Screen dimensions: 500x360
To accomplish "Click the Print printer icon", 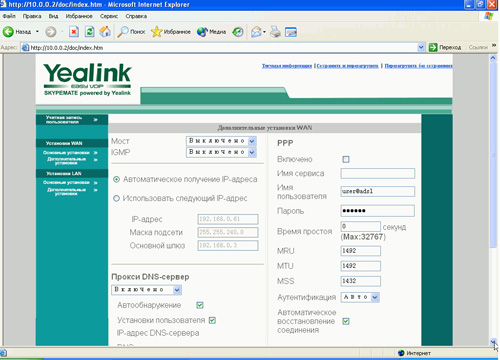I will point(275,32).
